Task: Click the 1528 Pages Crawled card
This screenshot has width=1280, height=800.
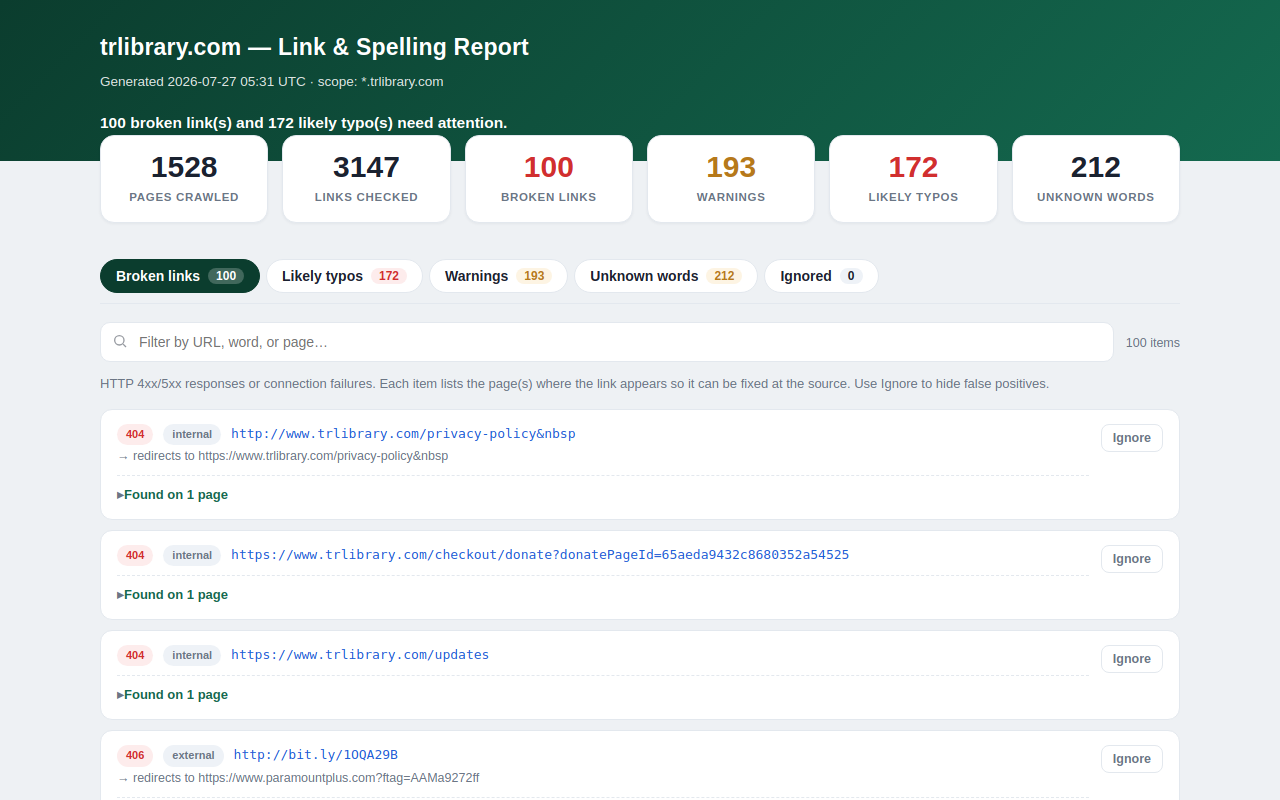Action: pyautogui.click(x=184, y=179)
